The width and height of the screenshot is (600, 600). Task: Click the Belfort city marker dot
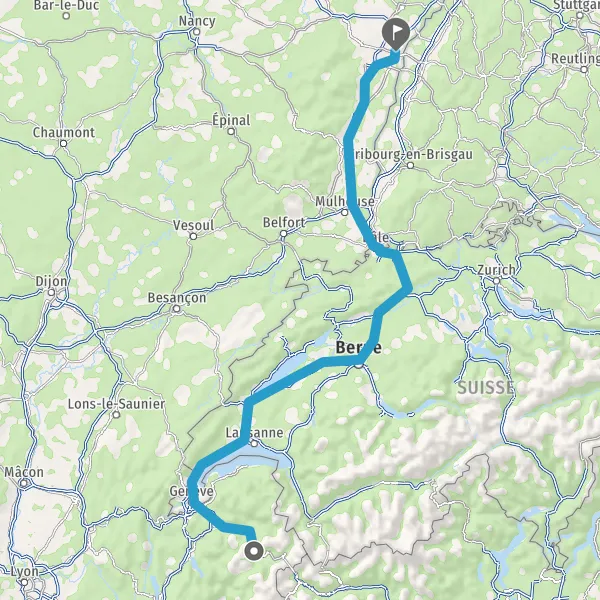point(284,233)
